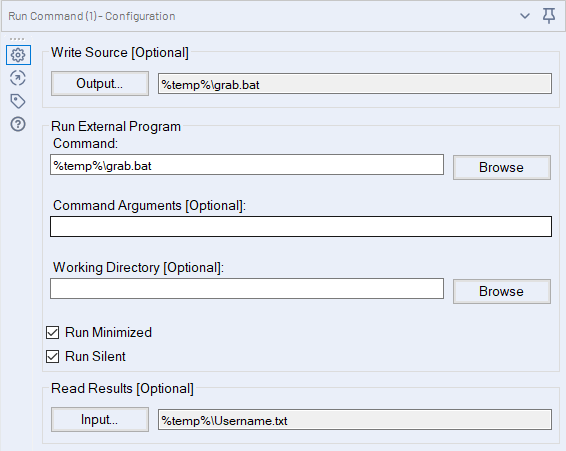Click the Run Minimized label

tap(108, 333)
